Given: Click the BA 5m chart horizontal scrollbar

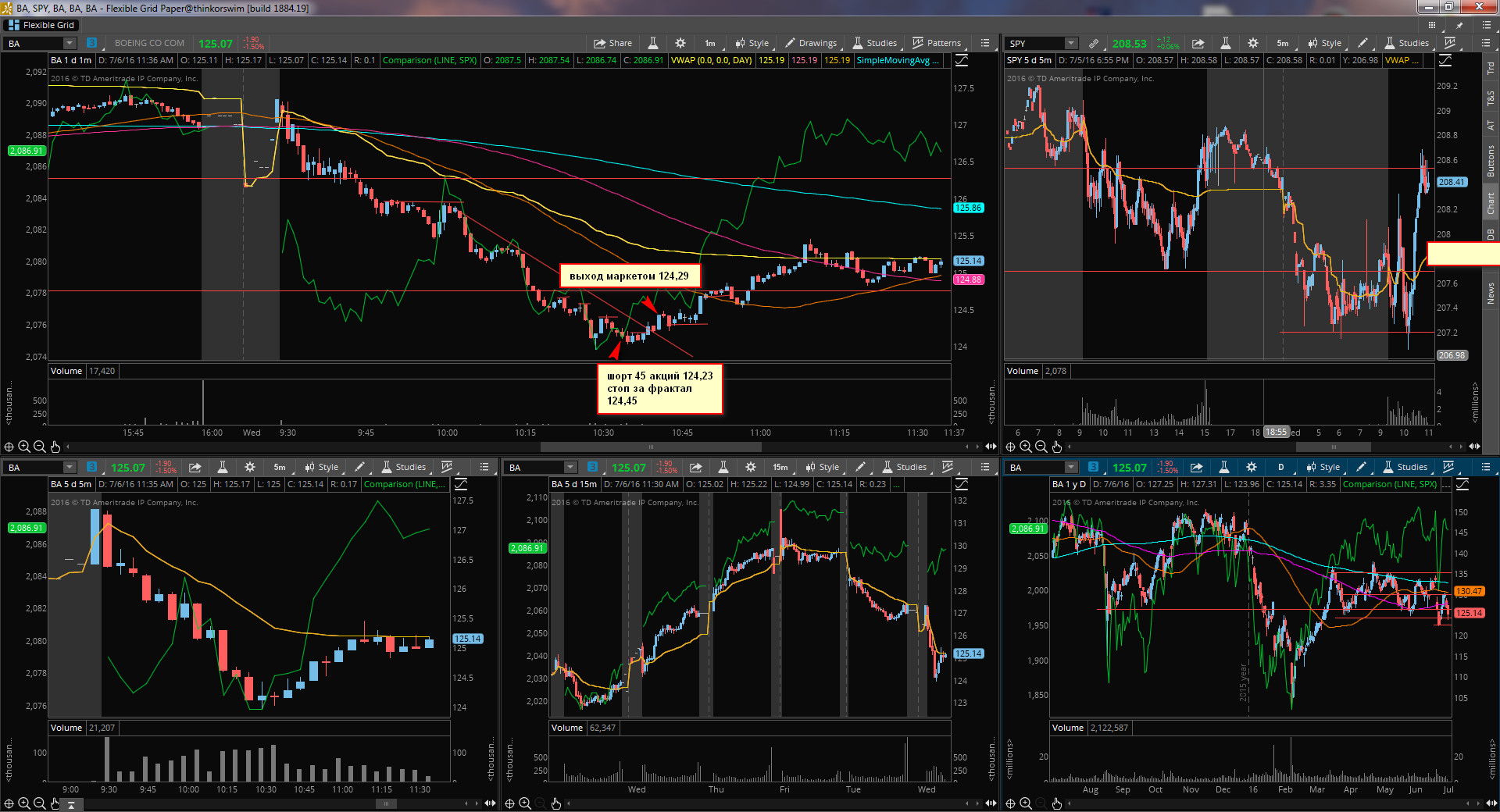Looking at the screenshot, I should [x=385, y=803].
